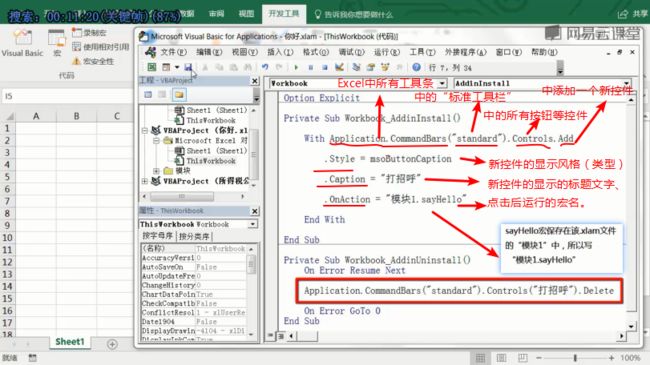Screen dimensions: 650x365
Task: Click the Insert UserForm toolbar icon
Action: [x=166, y=67]
